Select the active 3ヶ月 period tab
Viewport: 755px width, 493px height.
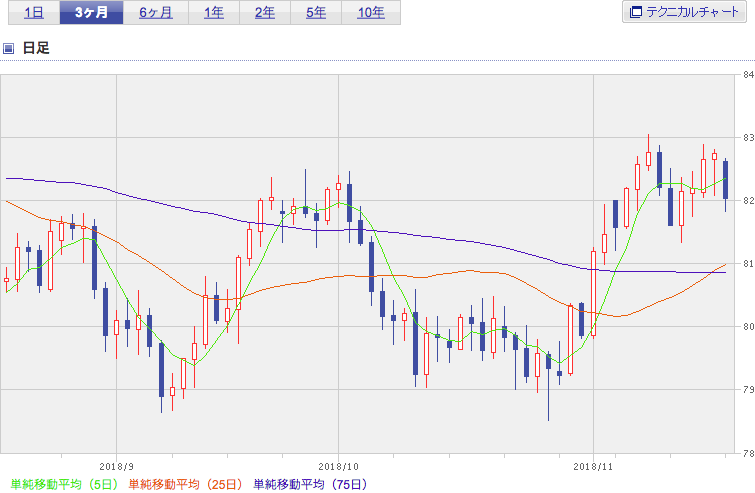coord(91,12)
